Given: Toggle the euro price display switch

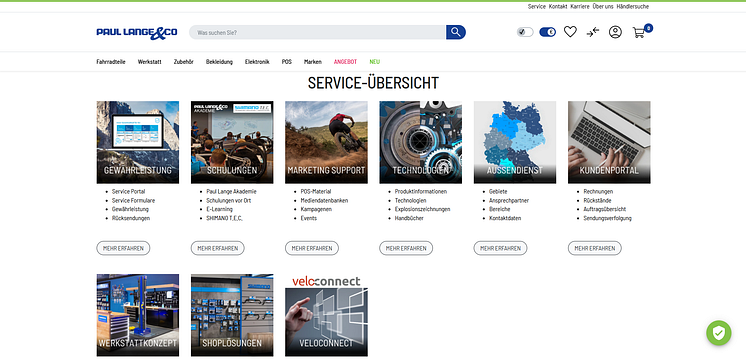Looking at the screenshot, I should (x=548, y=32).
